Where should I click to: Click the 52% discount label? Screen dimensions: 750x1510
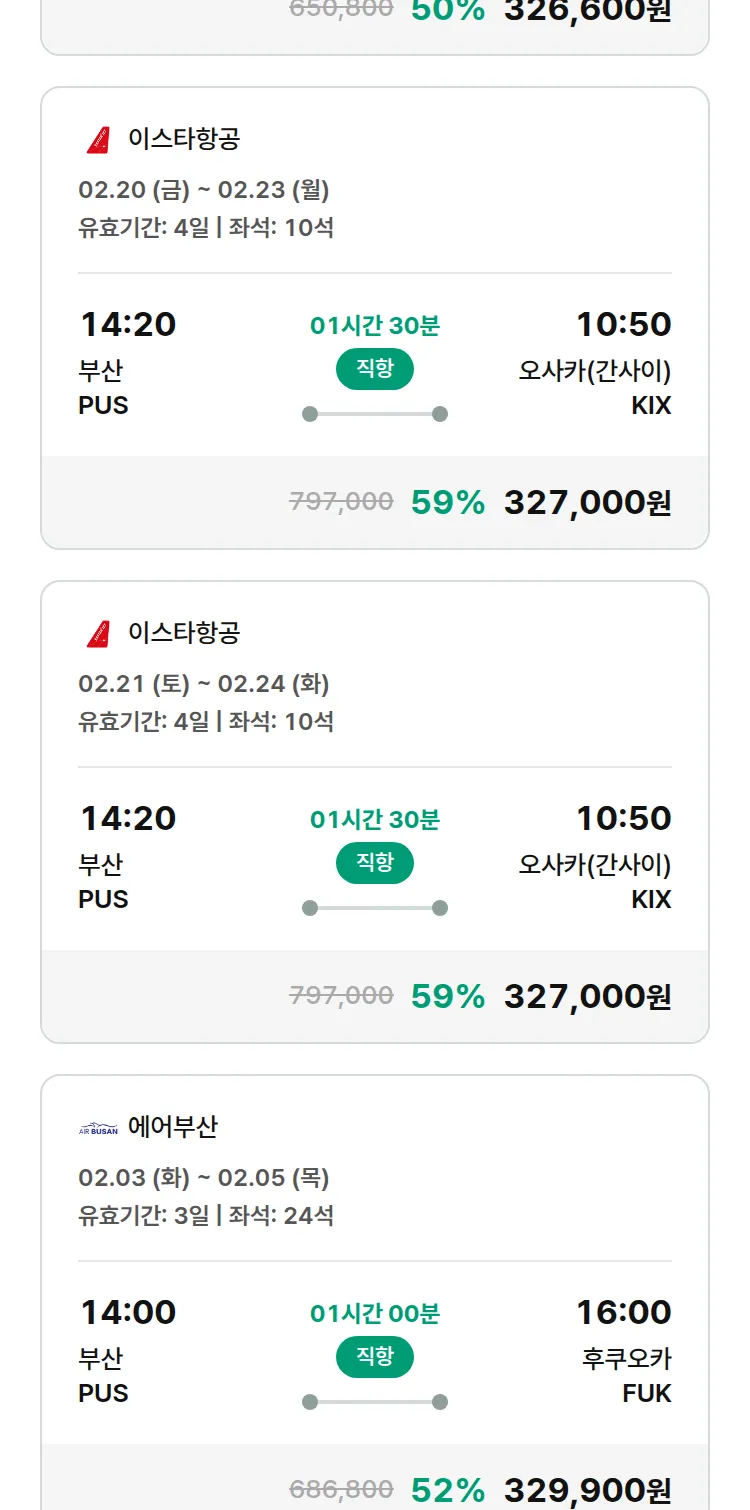coord(448,1490)
